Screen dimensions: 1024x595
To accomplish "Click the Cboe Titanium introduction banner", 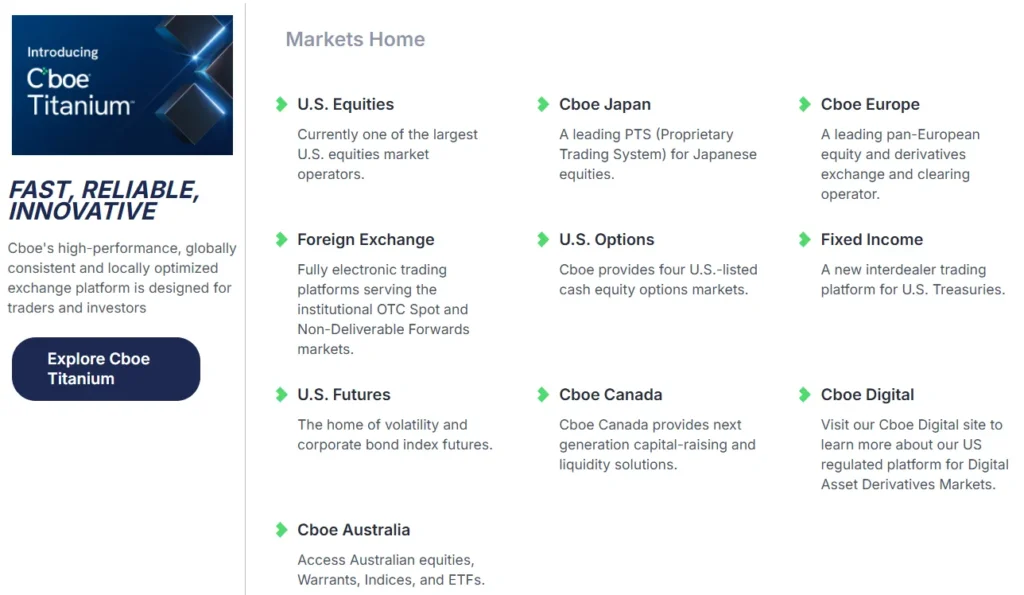I will click(x=122, y=84).
